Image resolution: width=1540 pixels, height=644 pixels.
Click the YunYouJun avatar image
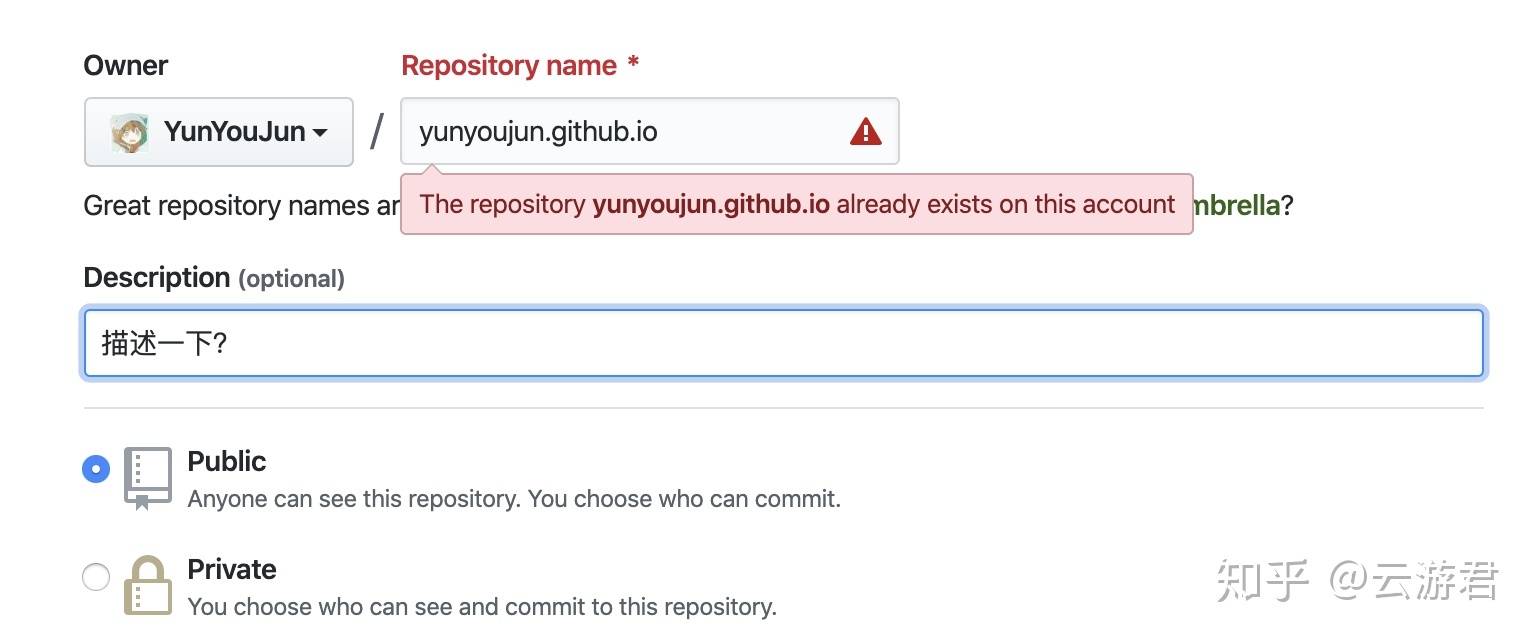pyautogui.click(x=130, y=132)
